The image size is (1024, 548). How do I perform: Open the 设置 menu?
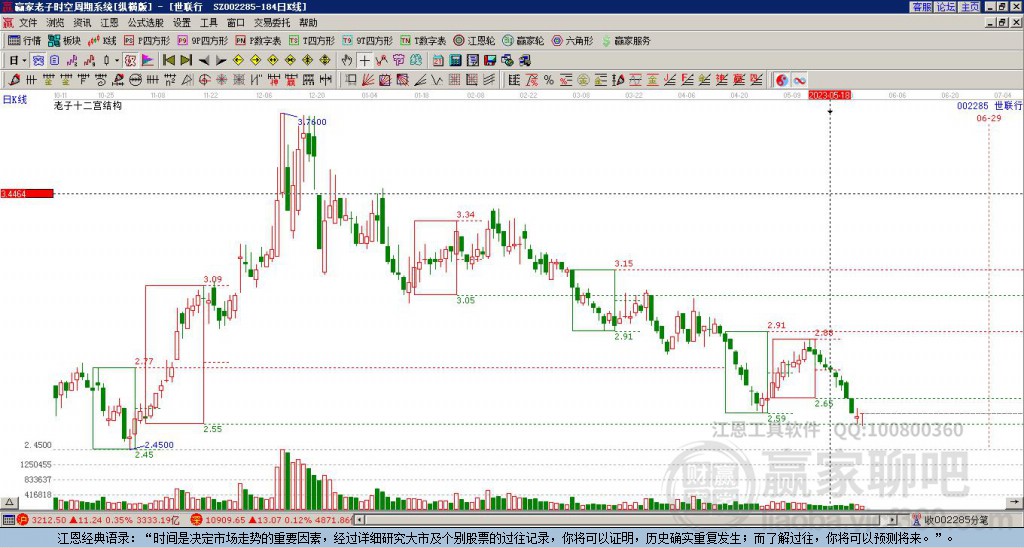182,23
